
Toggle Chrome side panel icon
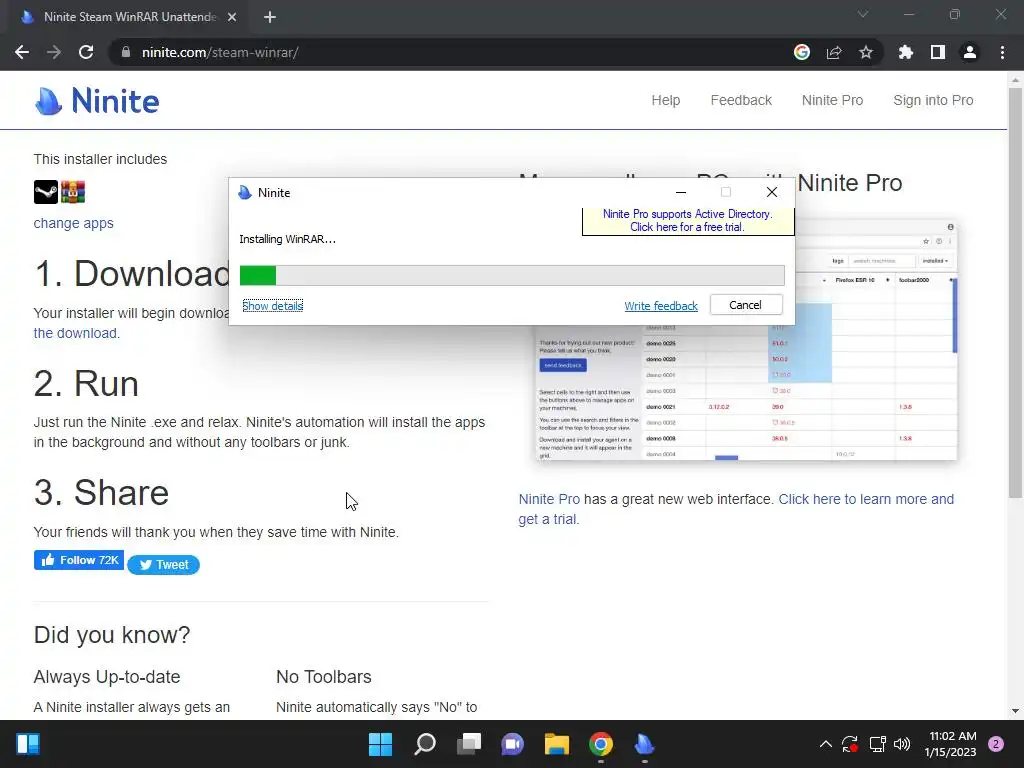click(x=938, y=52)
